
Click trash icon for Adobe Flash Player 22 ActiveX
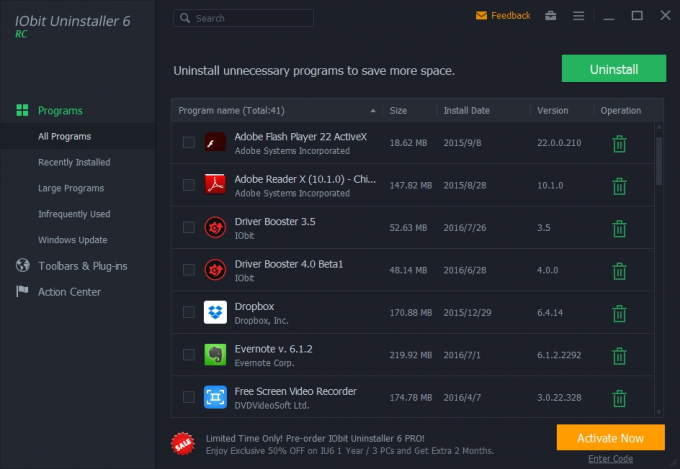(x=619, y=144)
